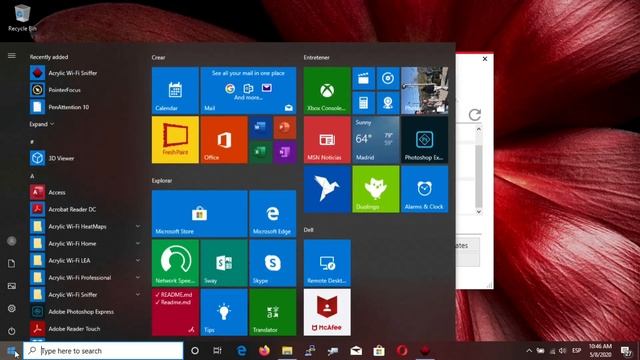Launch 3D Viewer from the app list
Image resolution: width=640 pixels, height=360 pixels.
tap(85, 158)
